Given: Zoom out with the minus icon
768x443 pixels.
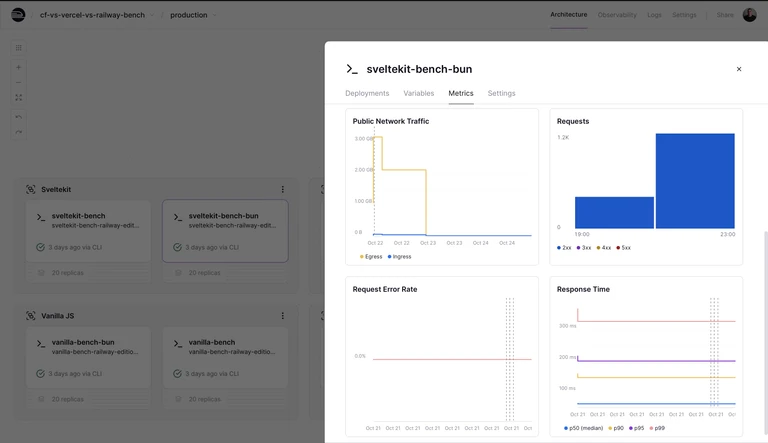Looking at the screenshot, I should pos(19,82).
